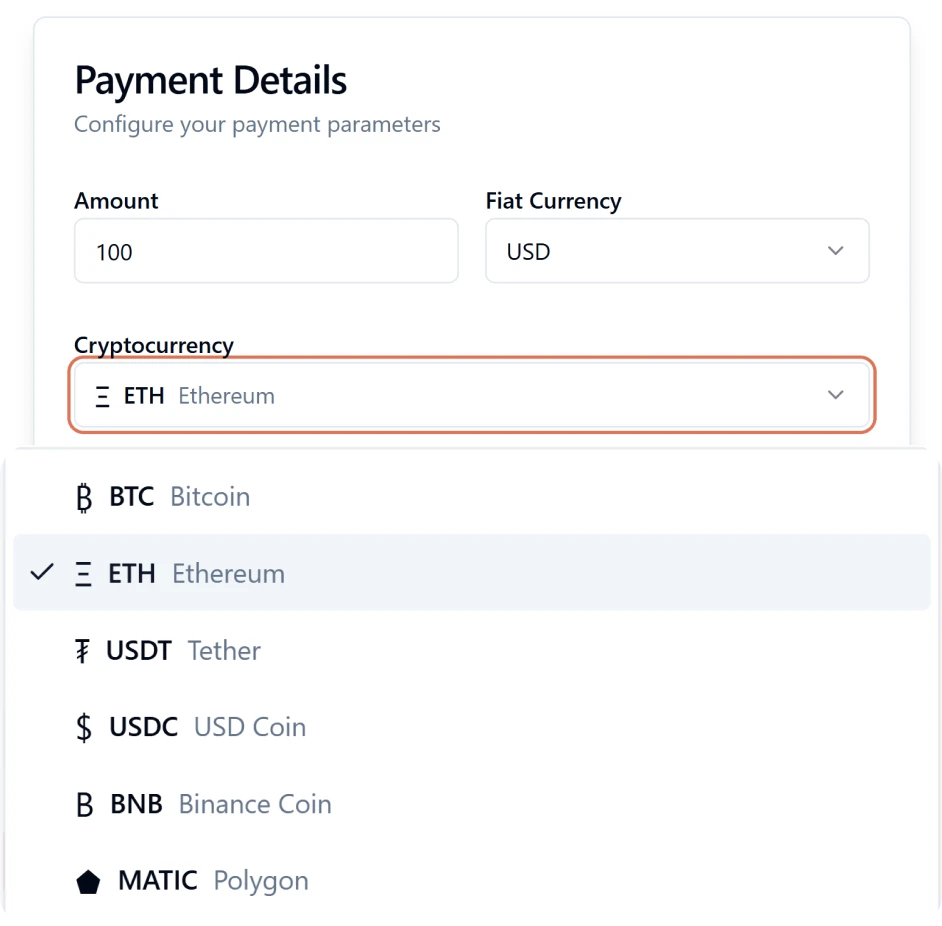Viewport: 942px width, 926px height.
Task: Click the ETH icon inside the Cryptocurrency field
Action: 101,395
